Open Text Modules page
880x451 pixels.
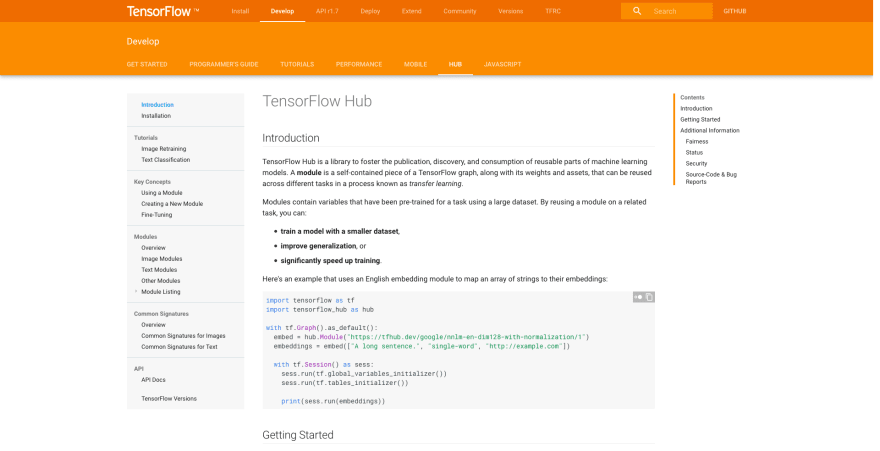[x=159, y=270]
